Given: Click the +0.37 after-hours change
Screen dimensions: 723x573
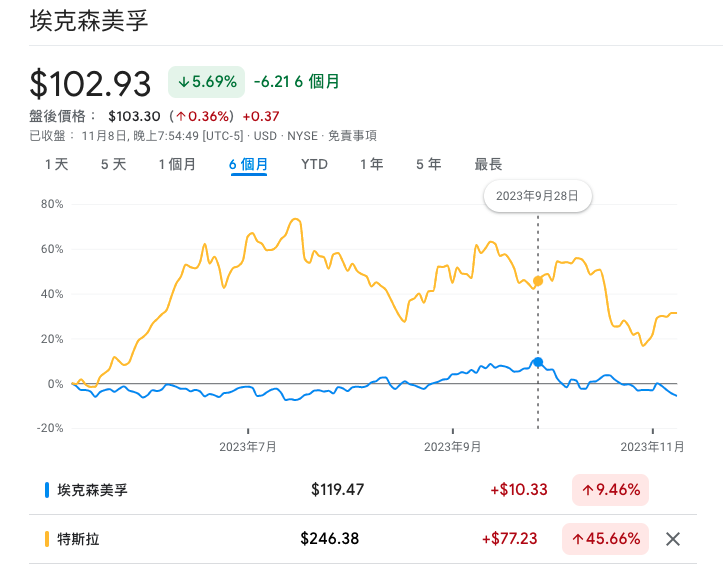Looking at the screenshot, I should [x=261, y=116].
